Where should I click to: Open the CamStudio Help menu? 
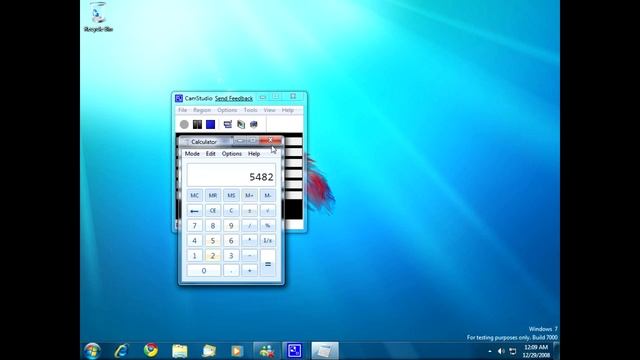(287, 110)
